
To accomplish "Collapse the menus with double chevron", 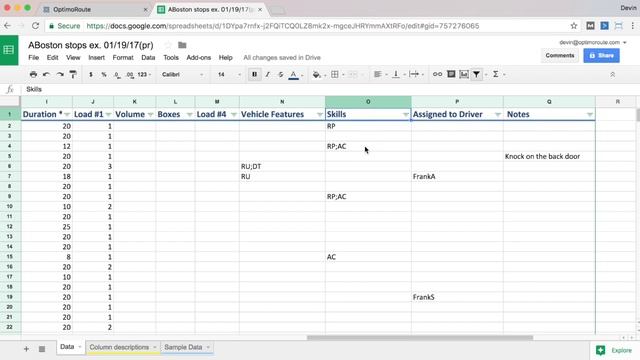I will click(x=612, y=75).
